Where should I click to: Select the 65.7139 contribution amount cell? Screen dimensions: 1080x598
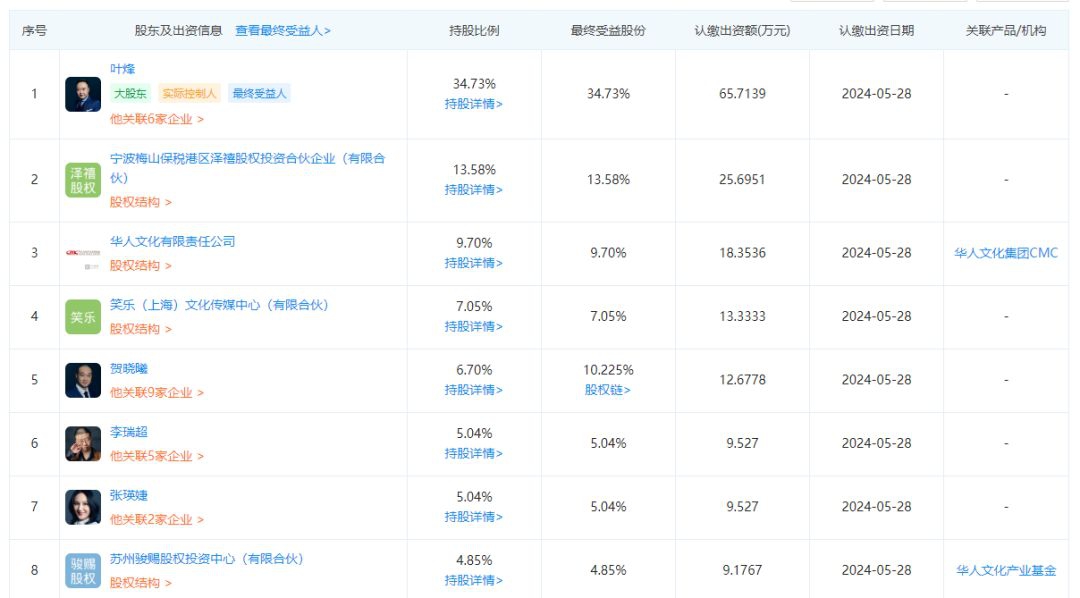click(x=742, y=94)
